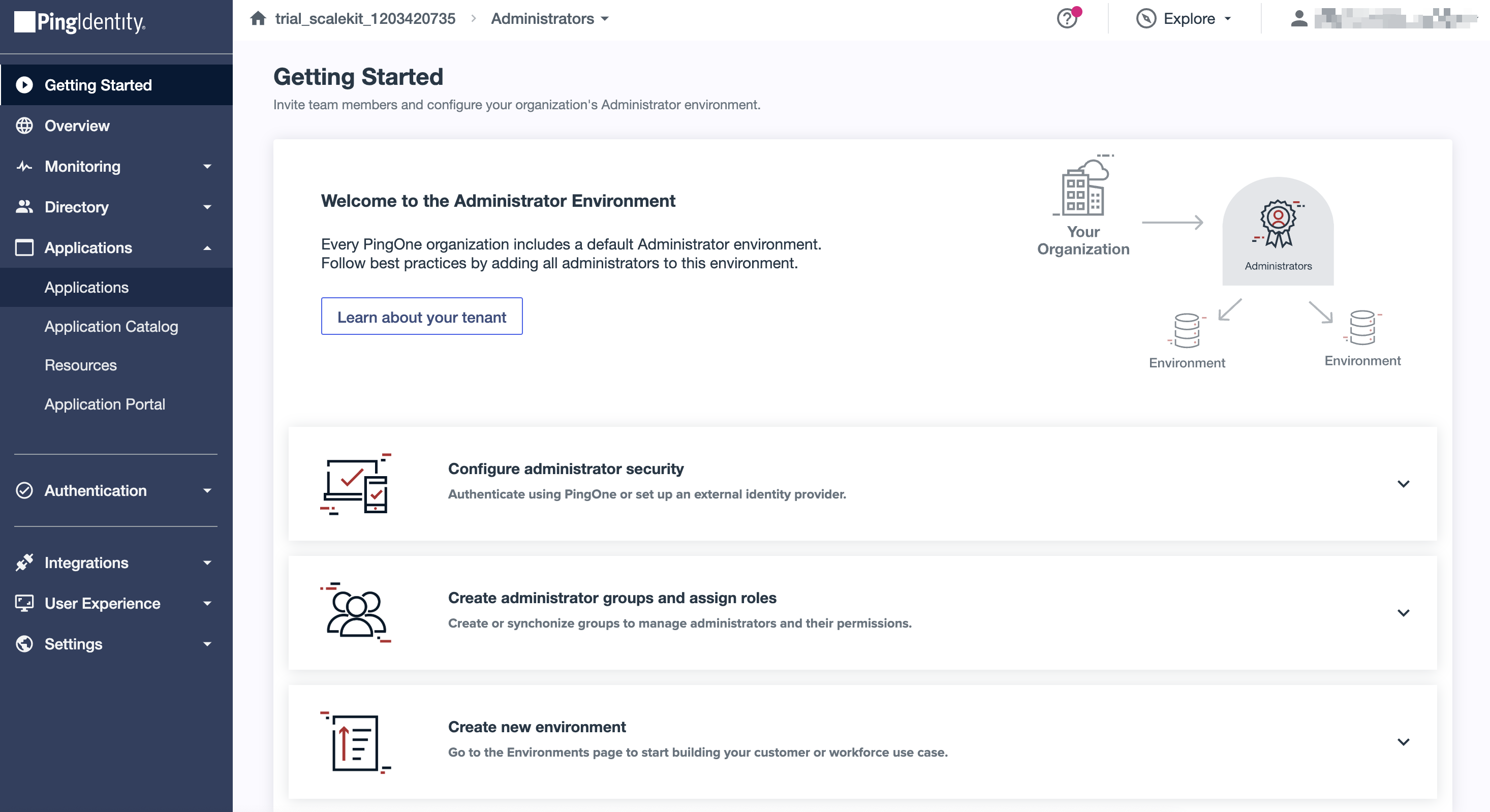Expand the Configure administrator security section
Screen dimensions: 1490x812
(1403, 485)
